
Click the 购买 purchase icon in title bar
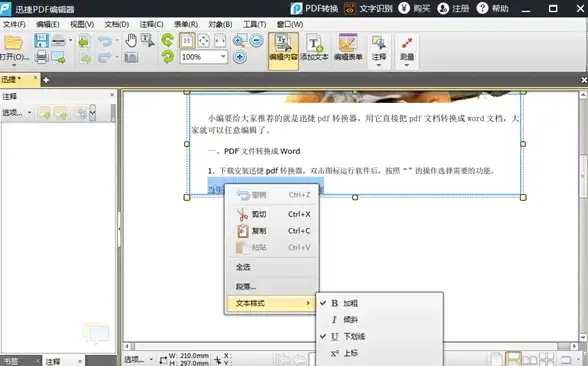(x=404, y=8)
